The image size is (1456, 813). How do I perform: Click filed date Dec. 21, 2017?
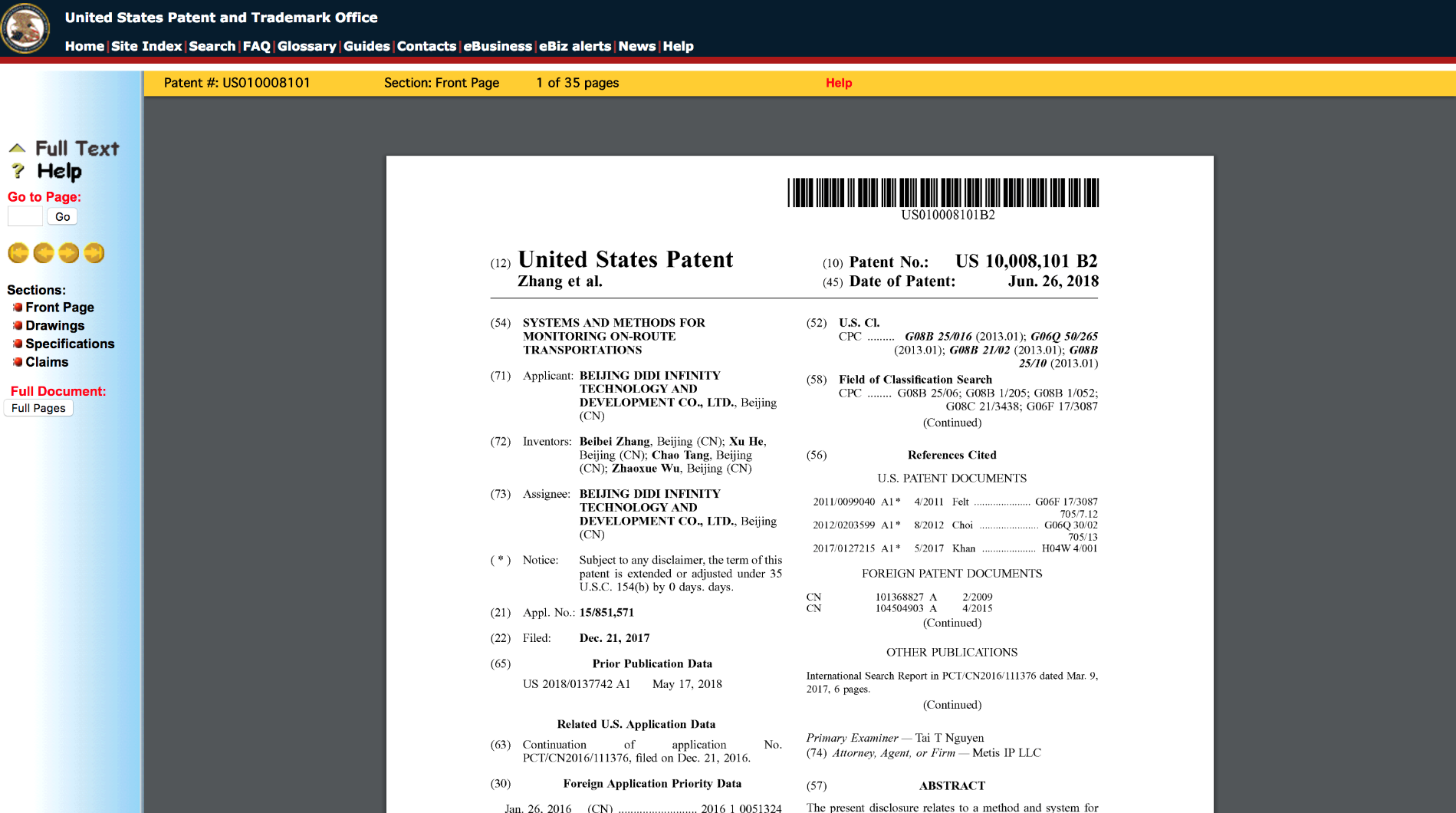click(614, 638)
